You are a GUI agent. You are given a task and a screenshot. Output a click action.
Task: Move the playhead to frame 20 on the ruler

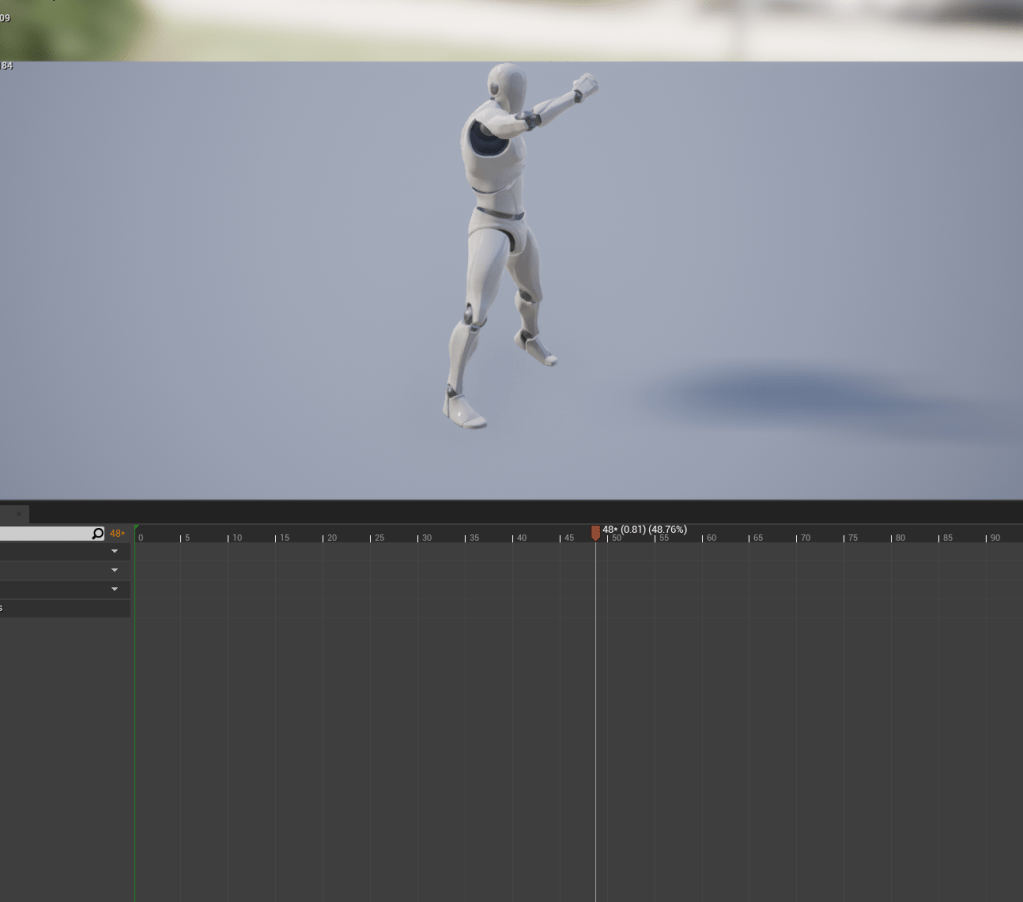(x=323, y=538)
